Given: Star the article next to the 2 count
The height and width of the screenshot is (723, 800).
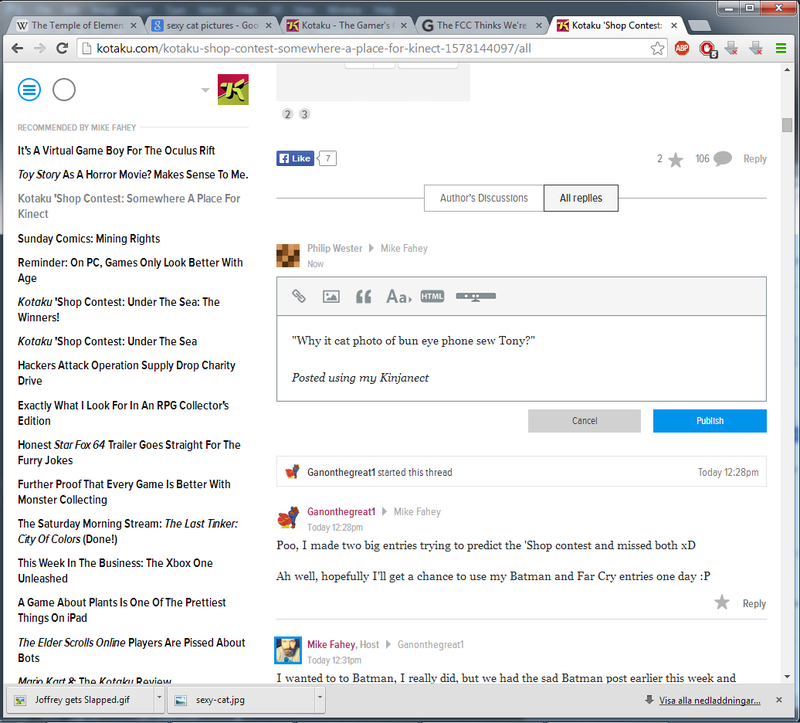Looking at the screenshot, I should click(676, 160).
